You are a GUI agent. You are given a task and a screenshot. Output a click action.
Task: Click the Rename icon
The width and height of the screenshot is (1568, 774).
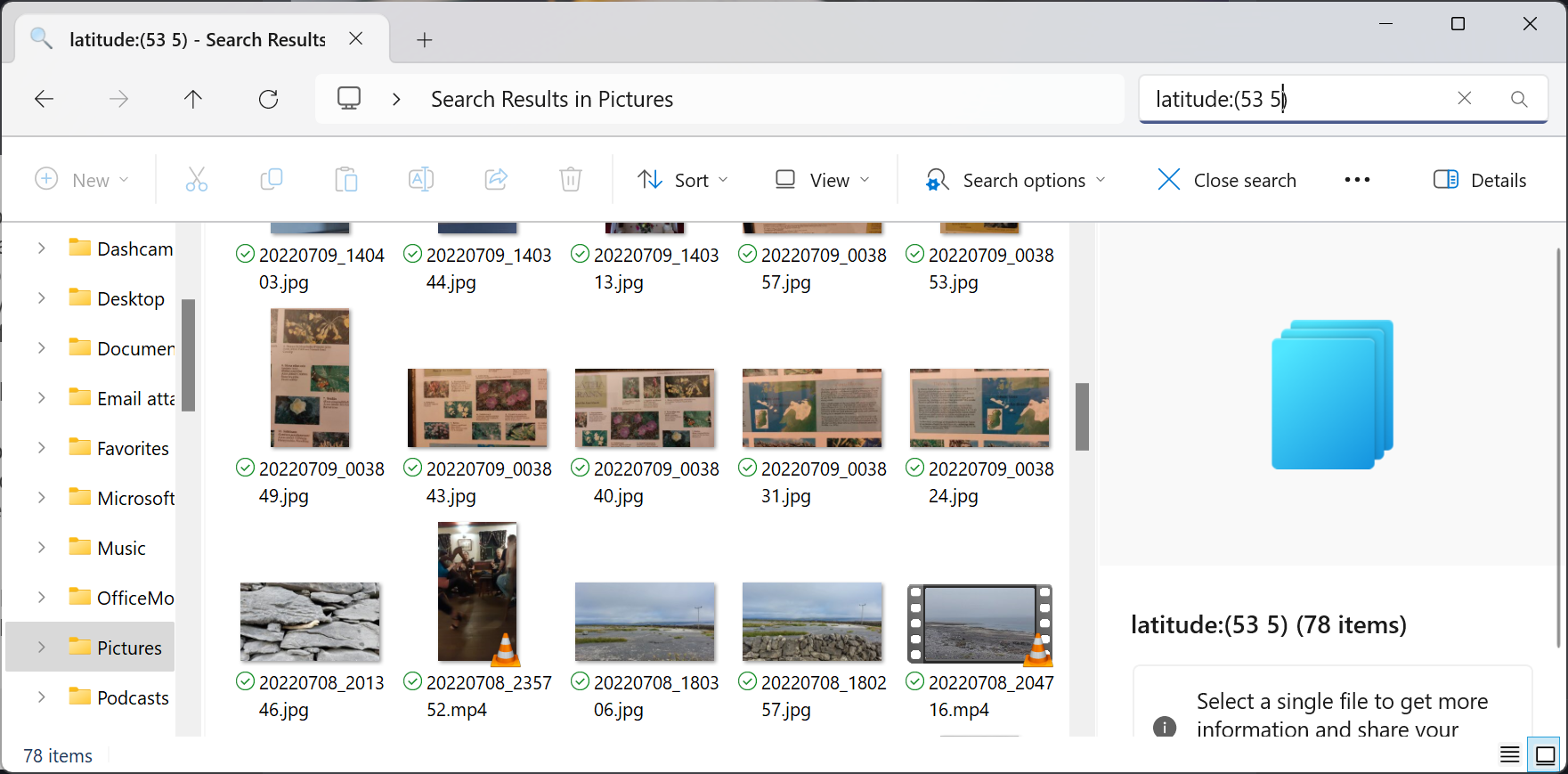(x=421, y=180)
